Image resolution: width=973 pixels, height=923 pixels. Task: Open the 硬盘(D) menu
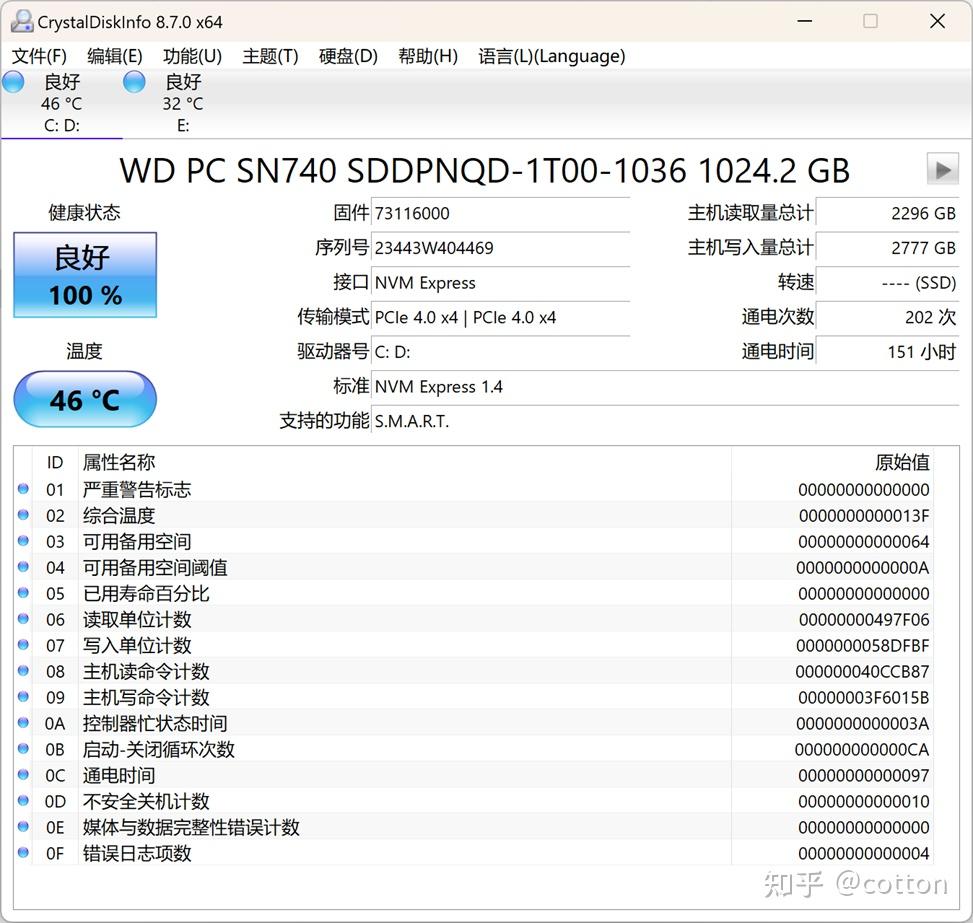348,56
